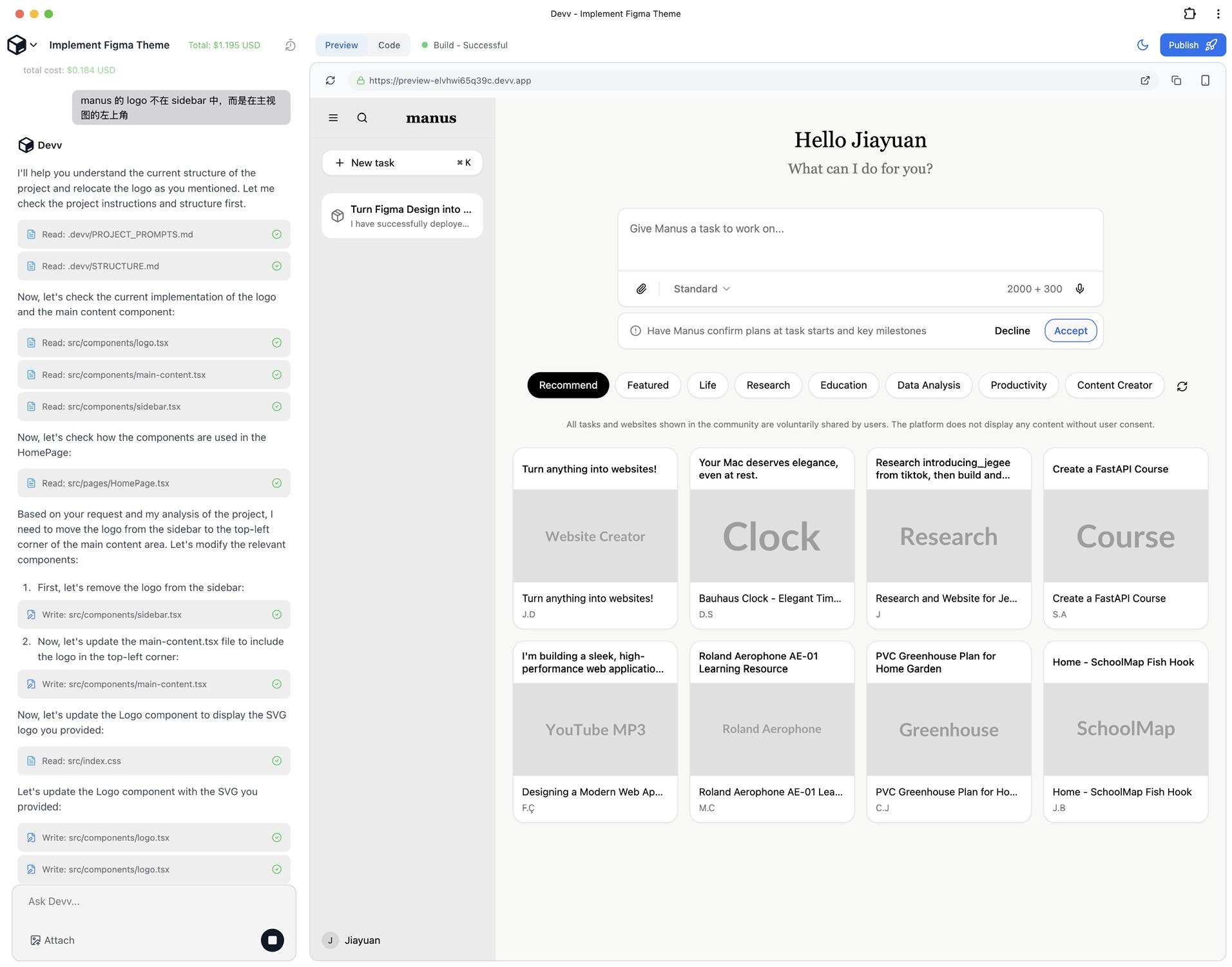
Task: Click the info icon in the confirmation banner
Action: [x=635, y=331]
